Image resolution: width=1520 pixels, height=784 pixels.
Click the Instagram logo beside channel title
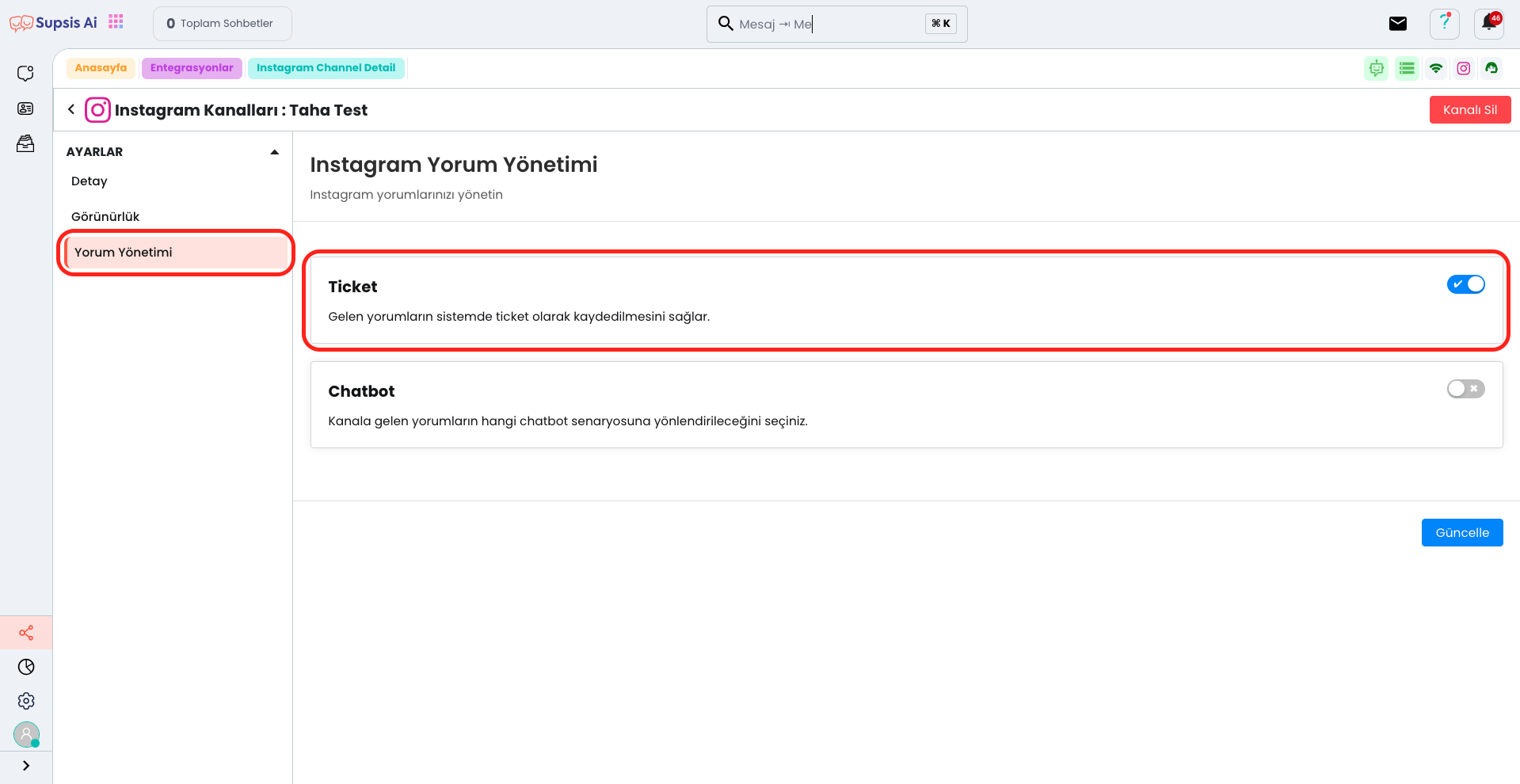(x=97, y=109)
